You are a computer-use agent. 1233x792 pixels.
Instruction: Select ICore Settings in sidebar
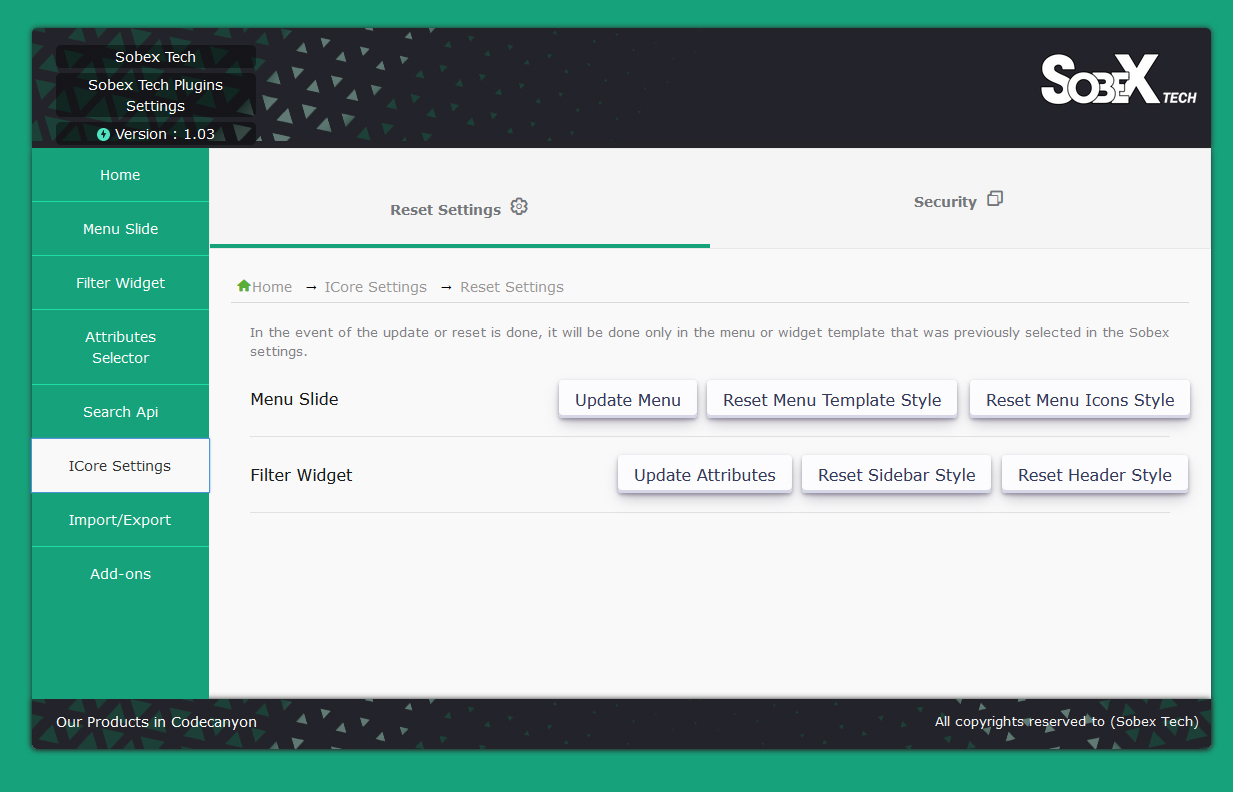120,466
